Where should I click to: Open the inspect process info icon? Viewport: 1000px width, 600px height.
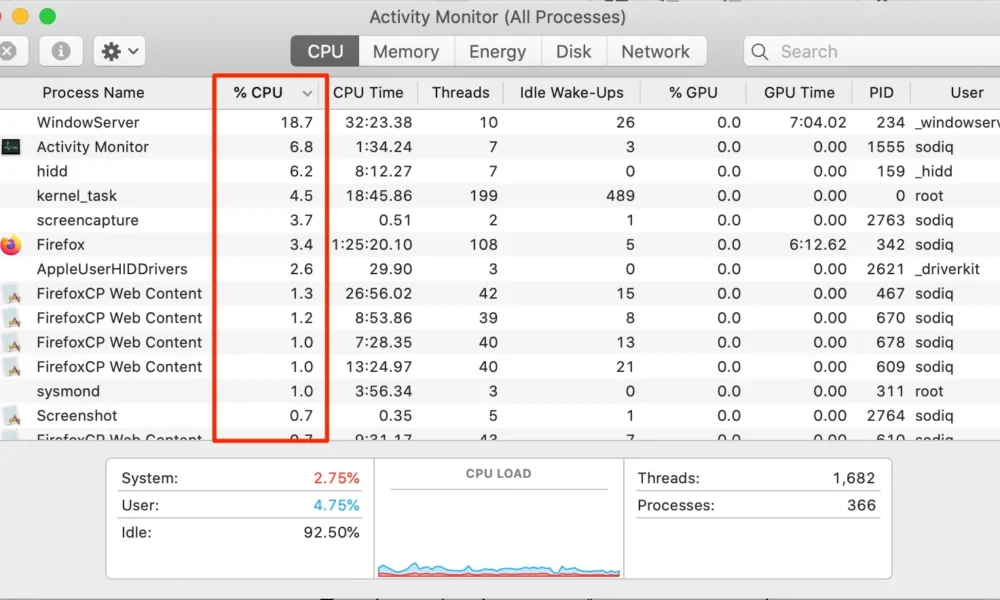pyautogui.click(x=60, y=51)
